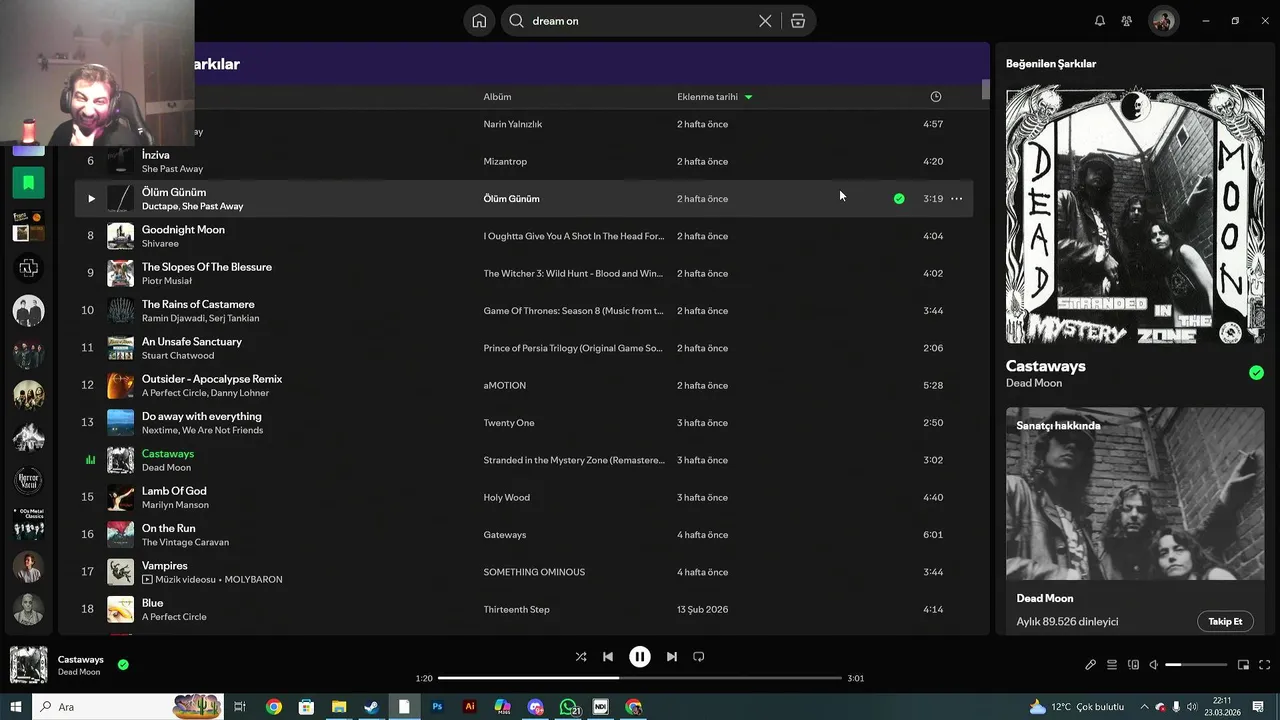Open the NDI app in the taskbar
Viewport: 1280px width, 720px height.
601,707
